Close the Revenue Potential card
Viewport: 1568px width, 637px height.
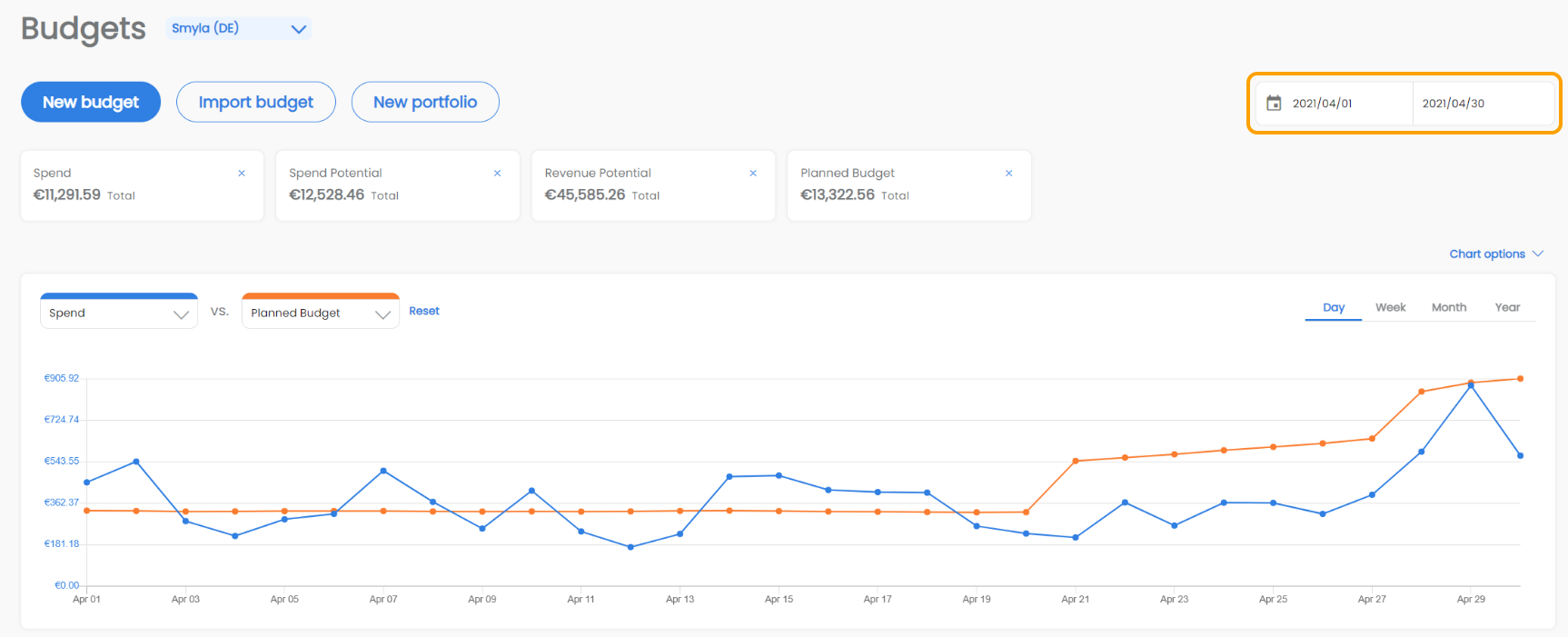(753, 174)
